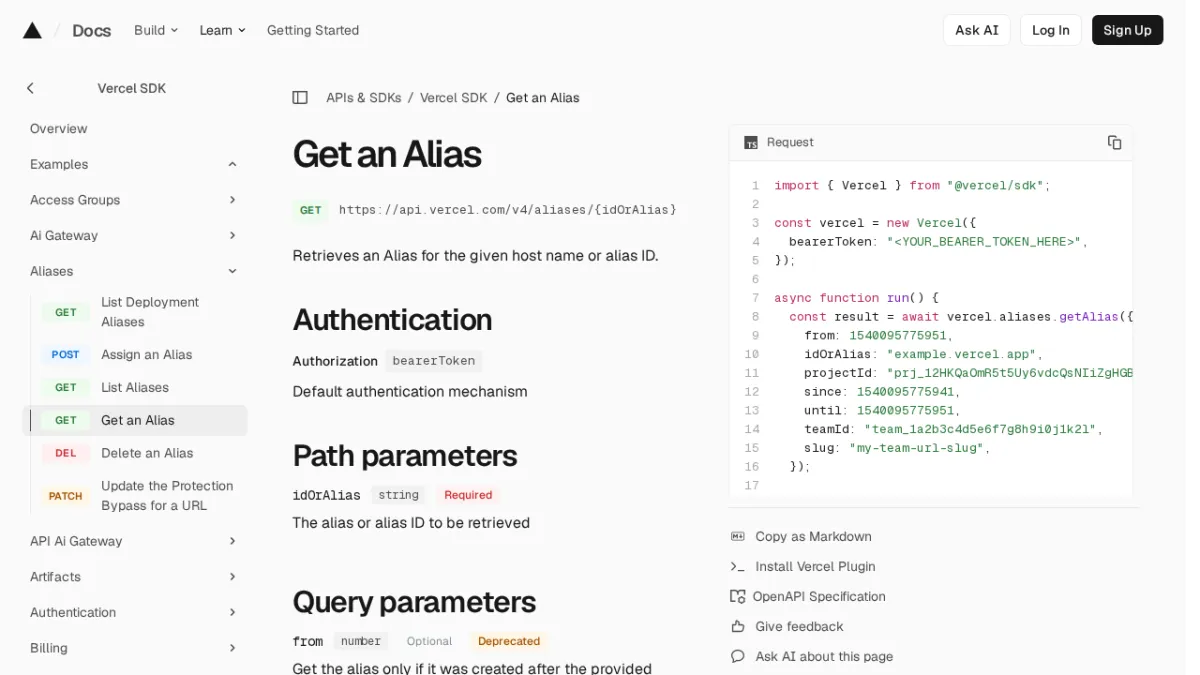Click the Path parameters heading
The image size is (1200, 675).
[404, 455]
